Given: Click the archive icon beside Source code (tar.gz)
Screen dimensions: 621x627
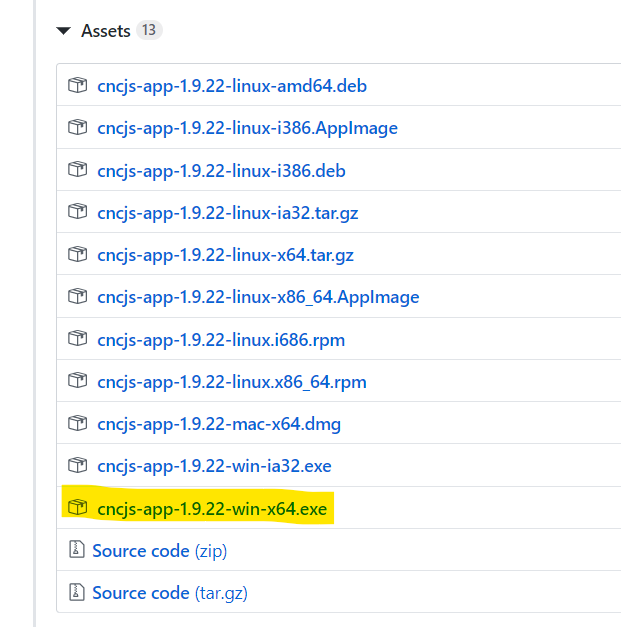Looking at the screenshot, I should (77, 593).
